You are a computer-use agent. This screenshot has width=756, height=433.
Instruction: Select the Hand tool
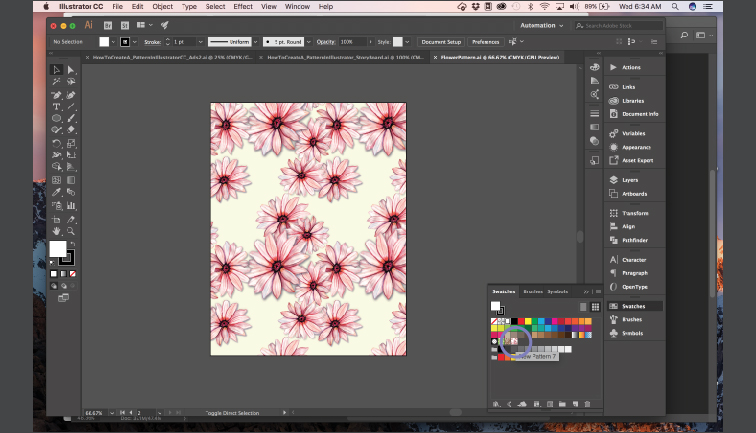[x=56, y=231]
